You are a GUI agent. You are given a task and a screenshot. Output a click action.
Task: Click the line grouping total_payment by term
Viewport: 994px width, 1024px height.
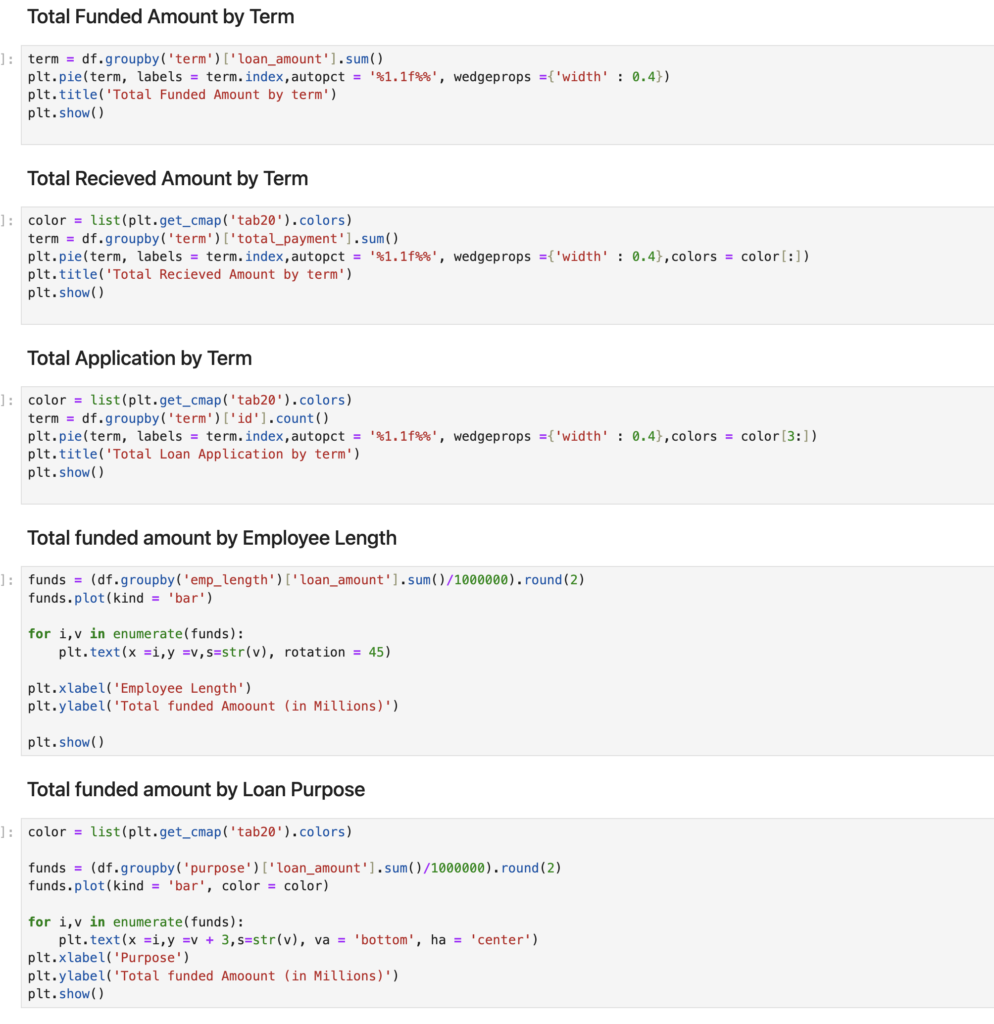pos(213,238)
